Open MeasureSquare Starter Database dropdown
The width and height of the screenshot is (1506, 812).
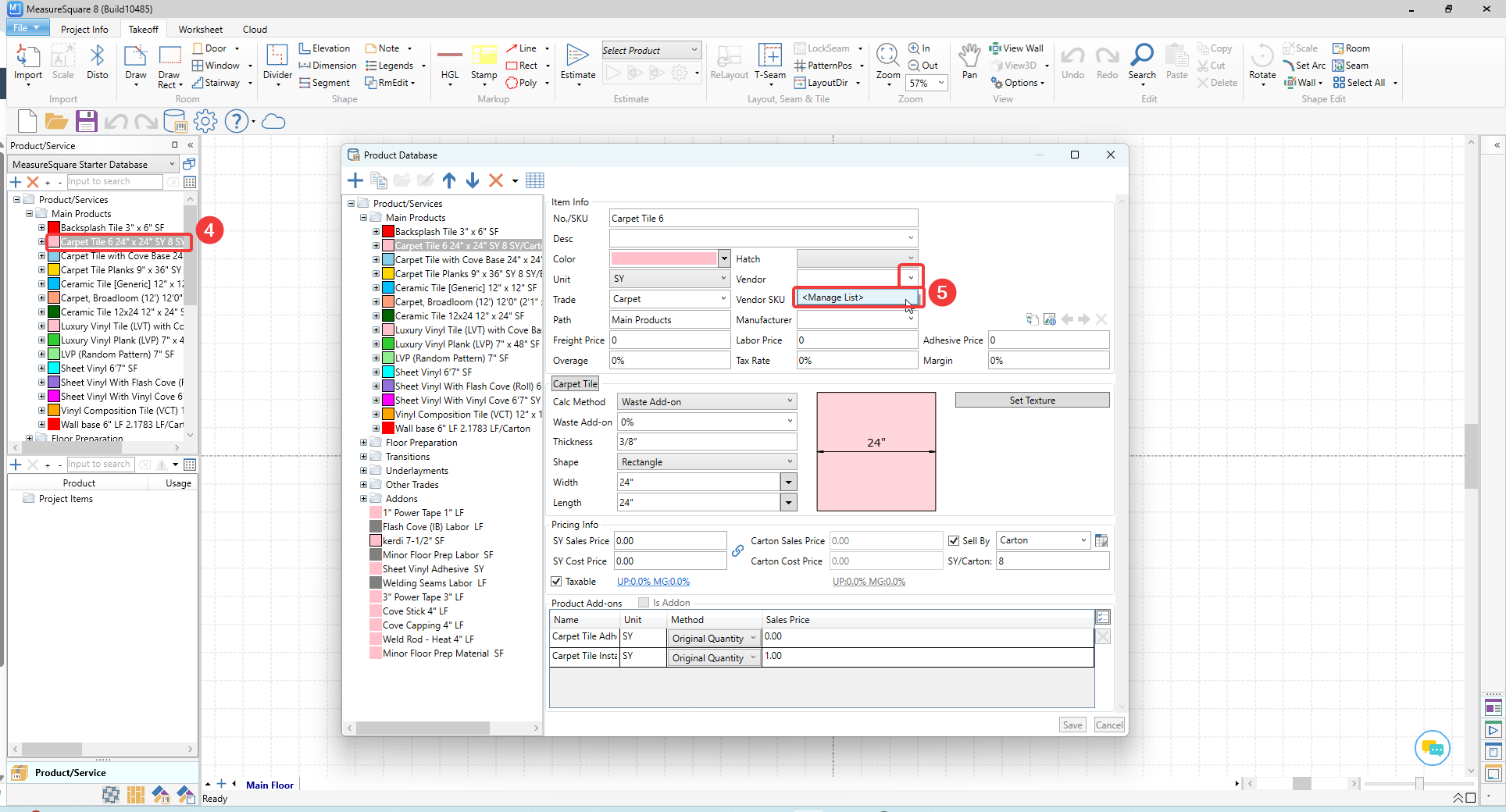93,165
